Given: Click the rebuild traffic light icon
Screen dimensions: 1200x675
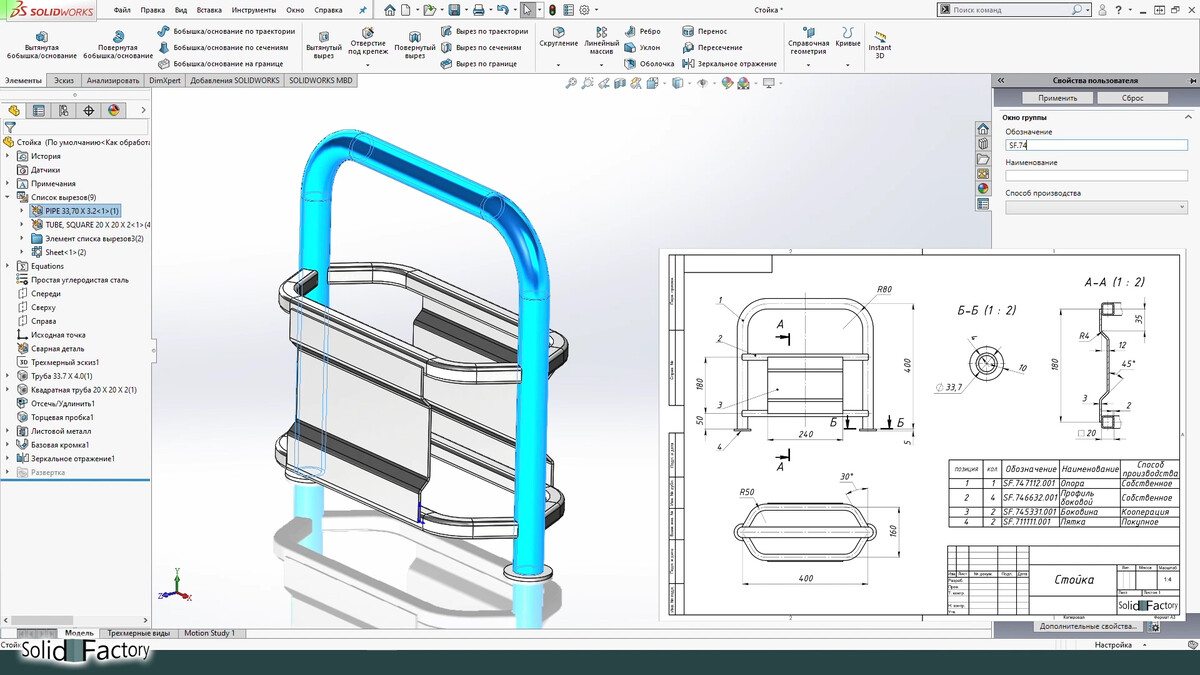Looking at the screenshot, I should coord(553,10).
